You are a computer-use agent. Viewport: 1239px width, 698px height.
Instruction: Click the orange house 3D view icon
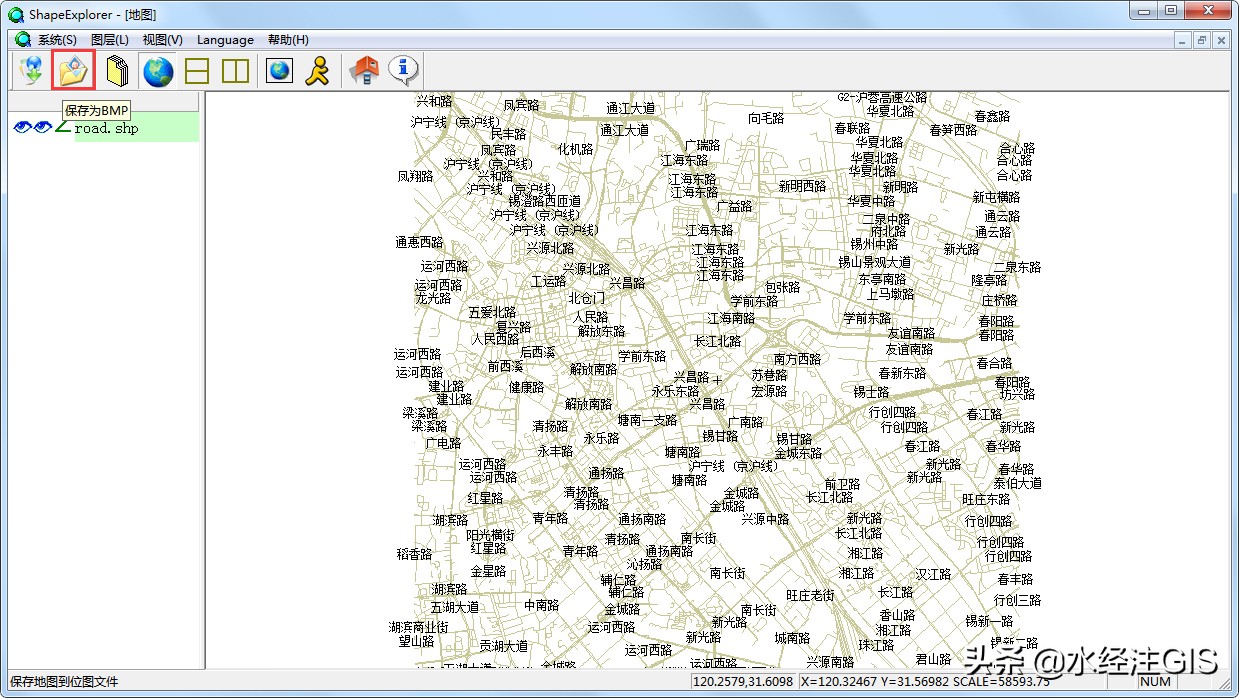pyautogui.click(x=362, y=70)
